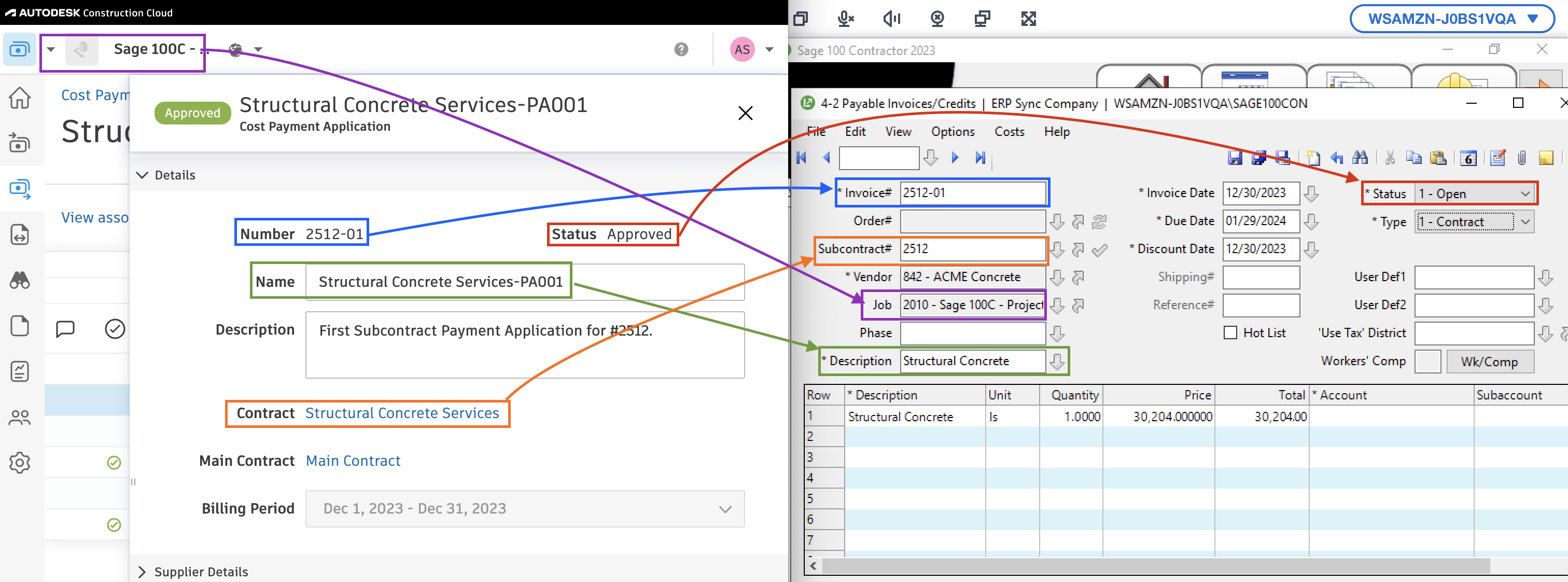Click the help question mark icon

[x=681, y=49]
